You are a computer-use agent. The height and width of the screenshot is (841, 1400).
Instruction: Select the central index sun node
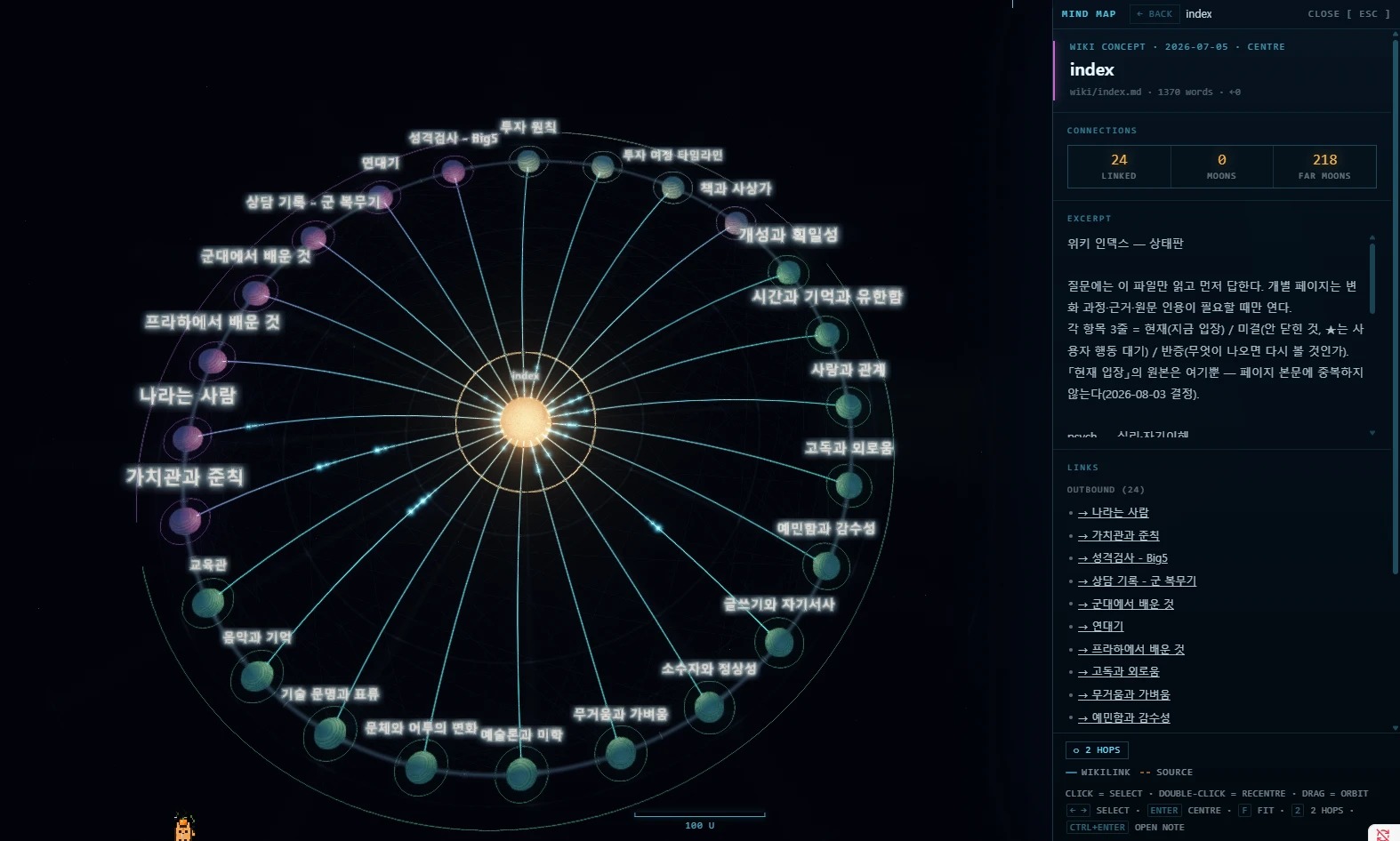525,420
